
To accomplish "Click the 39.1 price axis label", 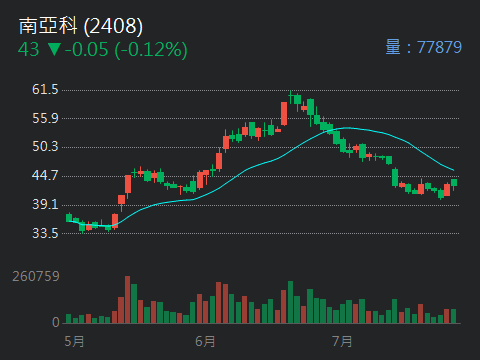I will pyautogui.click(x=45, y=204).
